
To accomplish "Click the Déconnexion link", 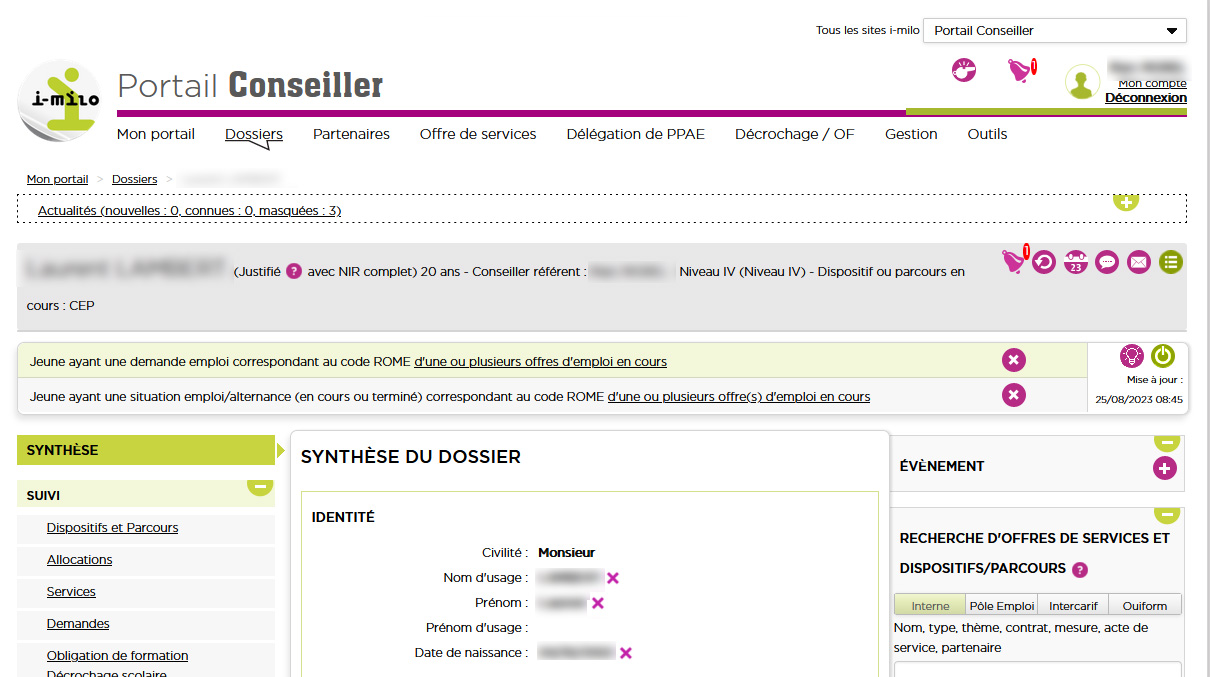I will [1146, 98].
